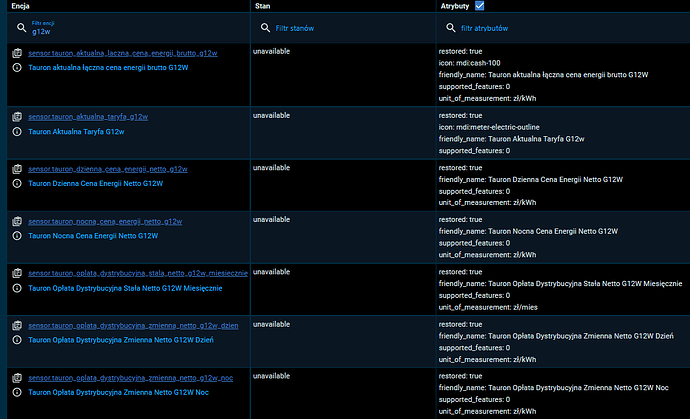Open link sensor.tauron_aktualna_laczna_cena_energii_brutto_g12w
This screenshot has height=419, width=690.
click(123, 53)
